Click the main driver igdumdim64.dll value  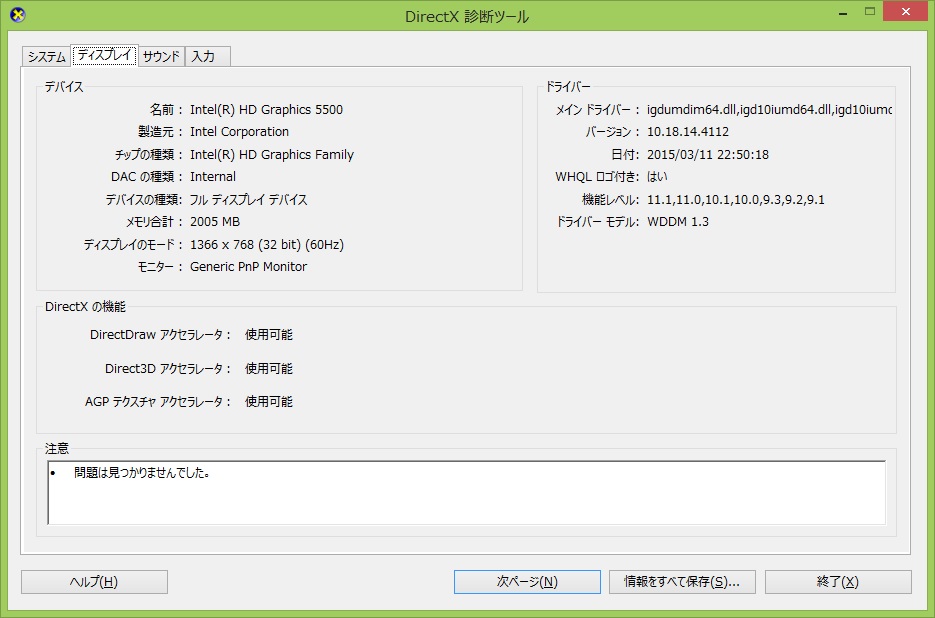click(769, 110)
